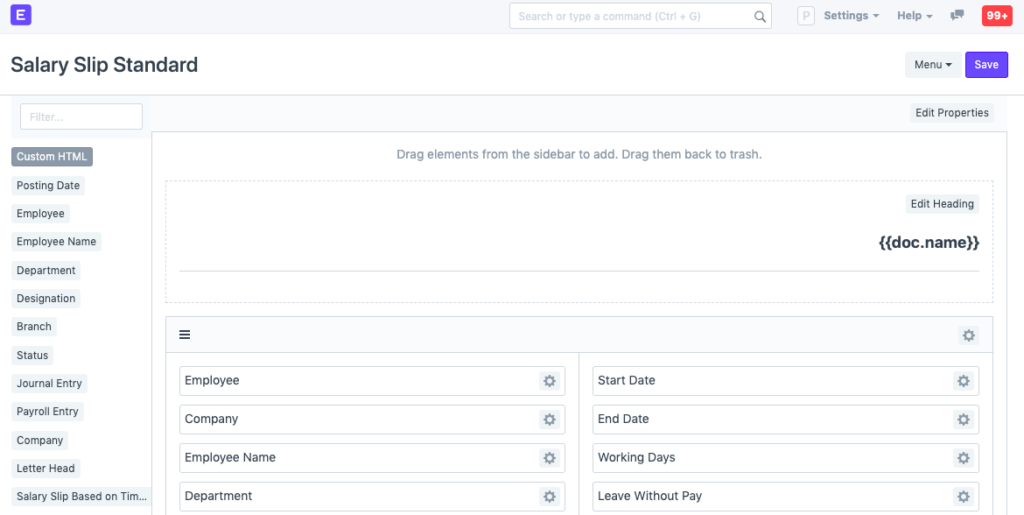Focus the search command bar
Image resolution: width=1024 pixels, height=515 pixels.
pos(640,16)
